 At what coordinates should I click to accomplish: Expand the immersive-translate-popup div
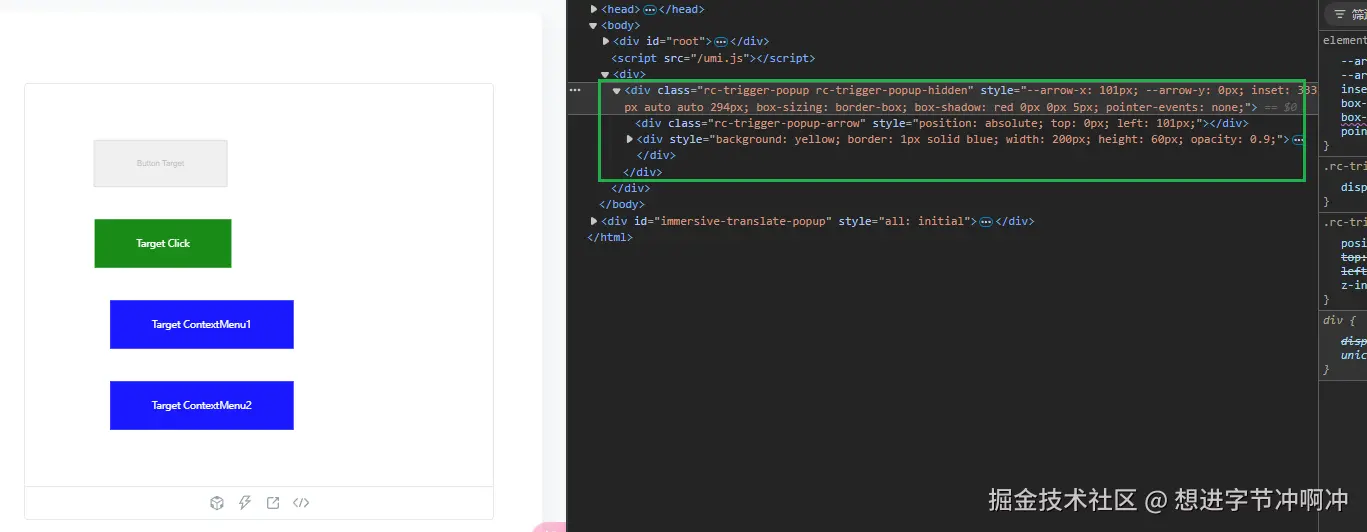(x=594, y=221)
